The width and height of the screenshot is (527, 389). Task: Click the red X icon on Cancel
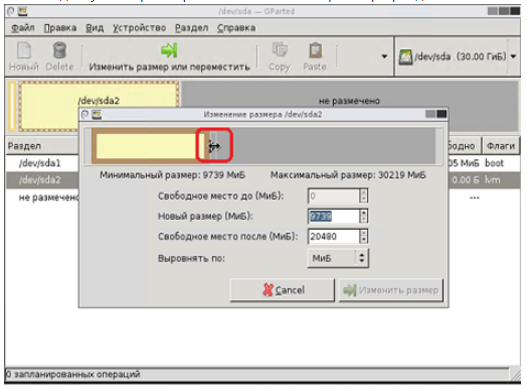pyautogui.click(x=268, y=290)
